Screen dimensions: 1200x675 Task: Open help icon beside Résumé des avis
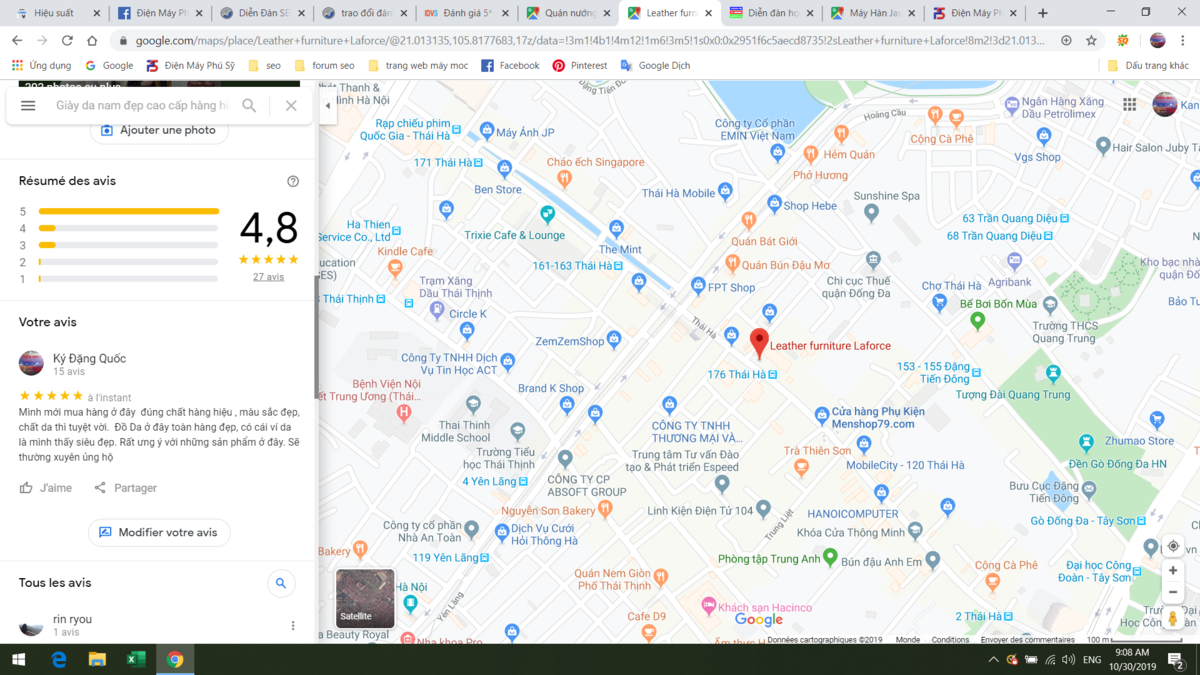[x=293, y=181]
